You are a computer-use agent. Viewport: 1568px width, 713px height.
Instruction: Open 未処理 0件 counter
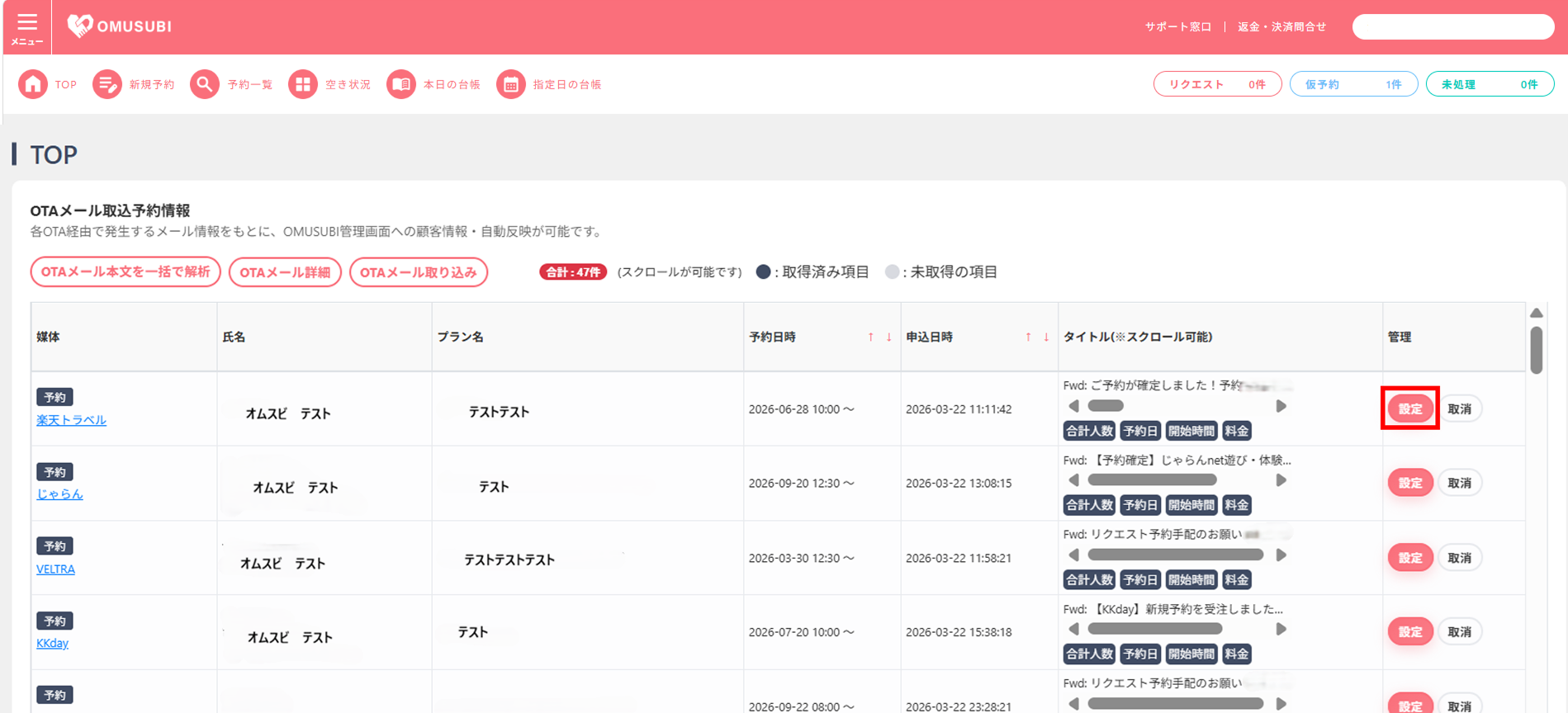pos(1490,84)
